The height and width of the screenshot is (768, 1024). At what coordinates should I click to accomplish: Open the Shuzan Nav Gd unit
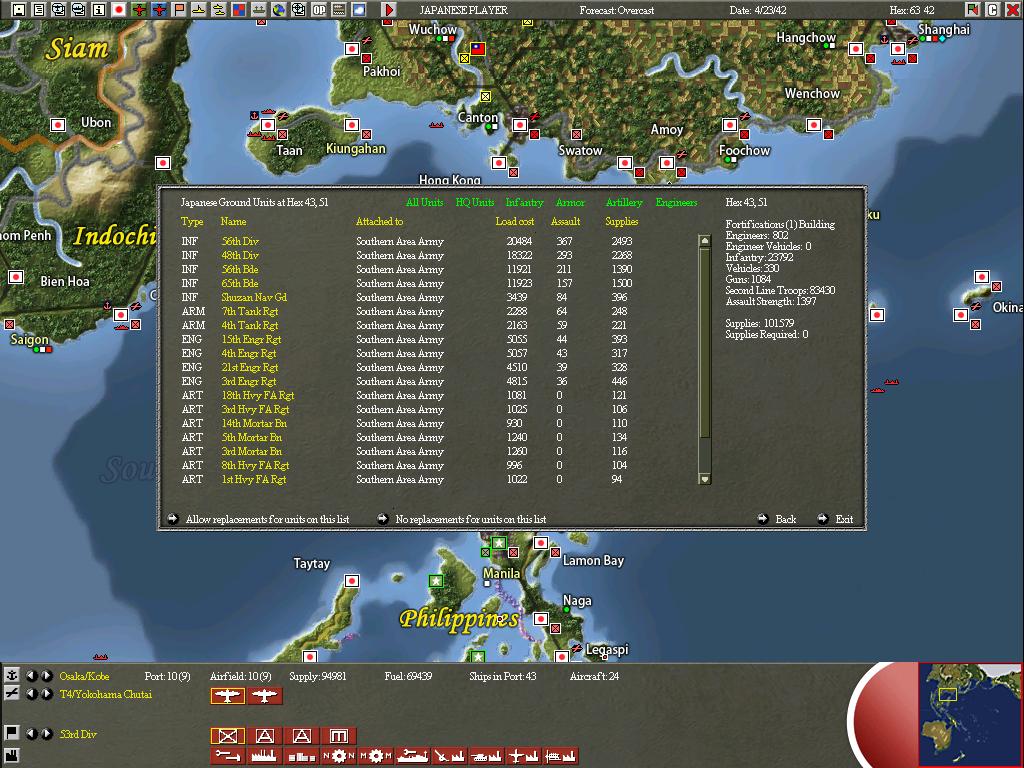point(254,297)
